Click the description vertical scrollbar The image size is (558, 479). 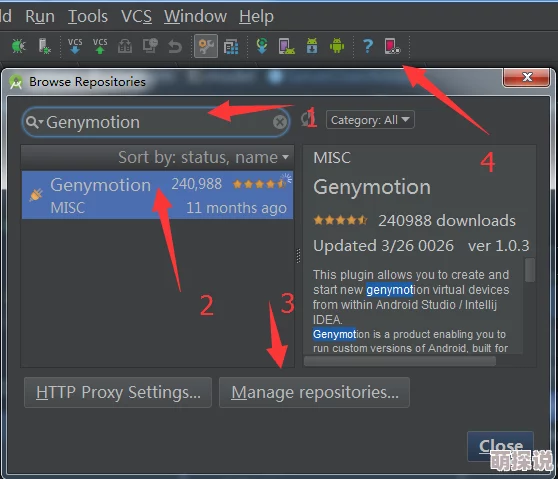click(530, 270)
